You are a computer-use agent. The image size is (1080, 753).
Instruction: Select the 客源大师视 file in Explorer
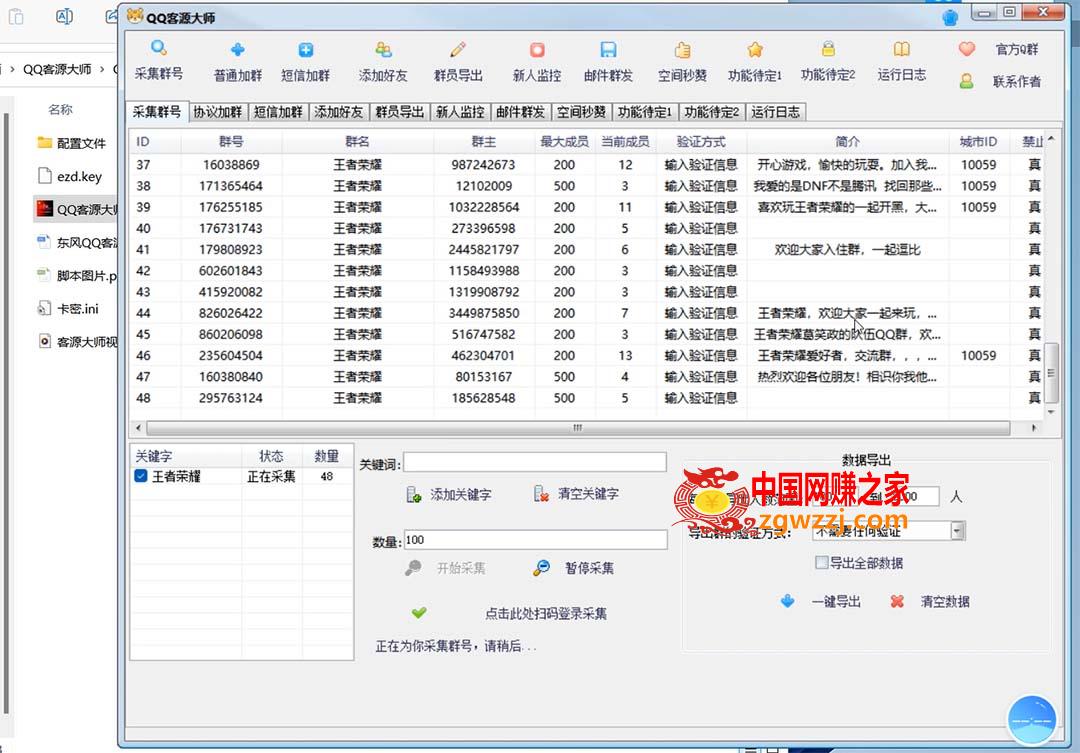point(77,342)
